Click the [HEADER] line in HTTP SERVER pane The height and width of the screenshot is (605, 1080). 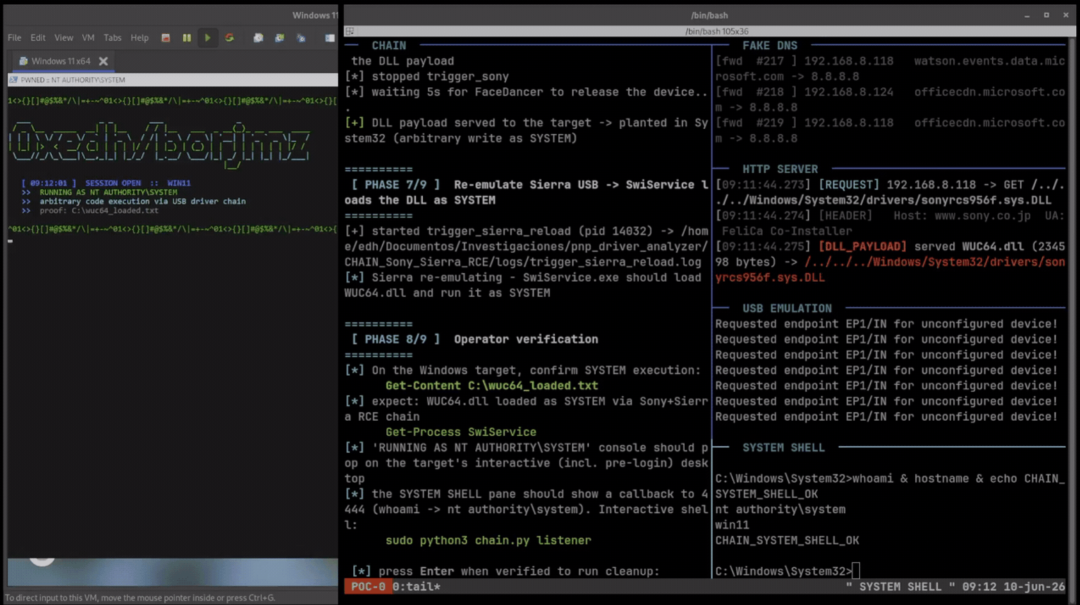[x=890, y=223]
